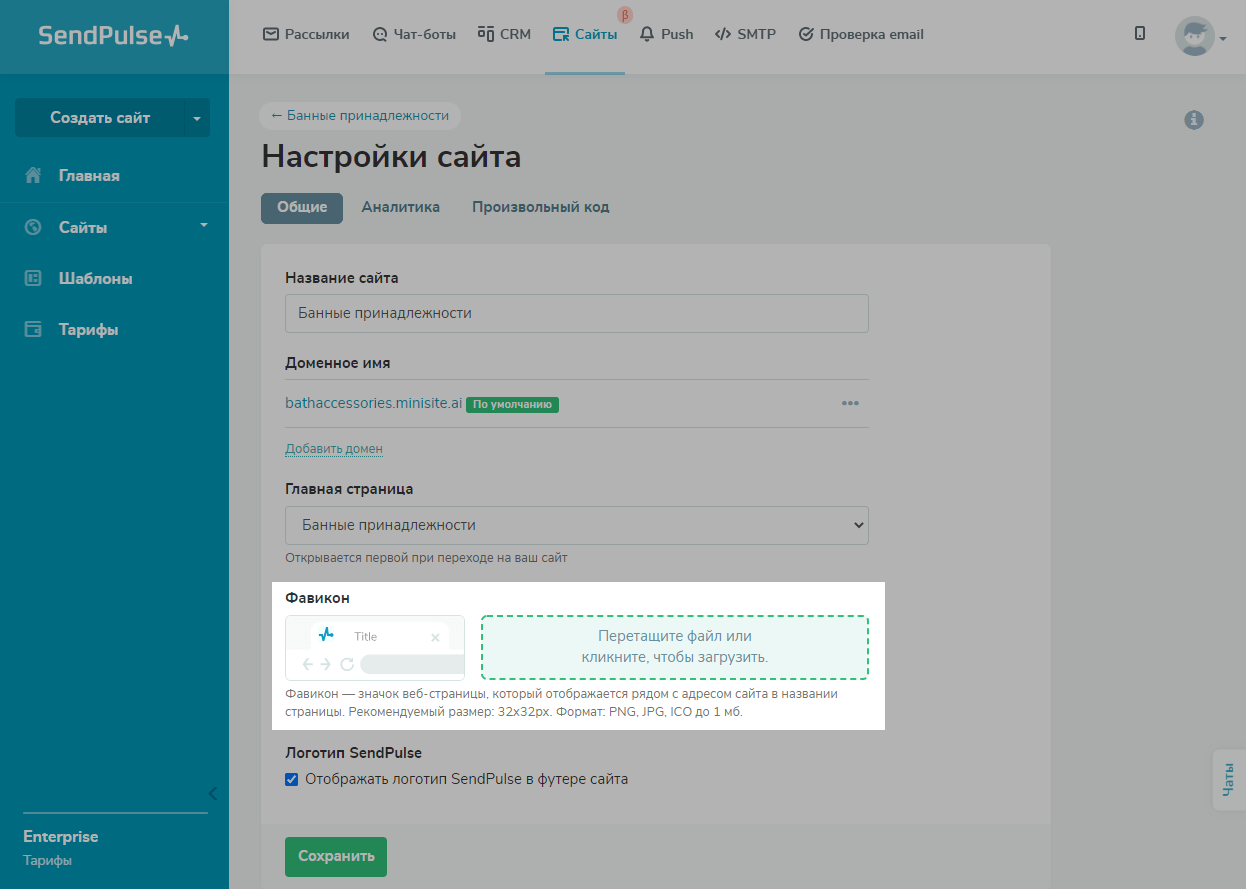Open the SMTP section
The width and height of the screenshot is (1246, 889).
pos(745,34)
